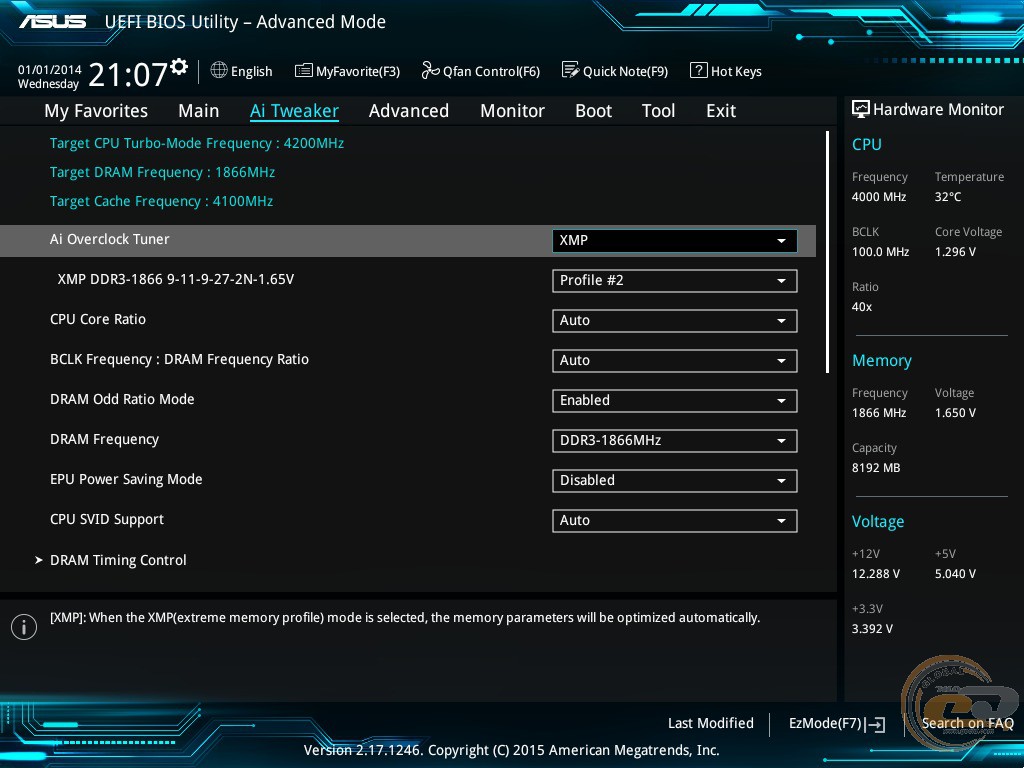Open Qfan Control fan icon
The width and height of the screenshot is (1024, 768).
coord(431,70)
